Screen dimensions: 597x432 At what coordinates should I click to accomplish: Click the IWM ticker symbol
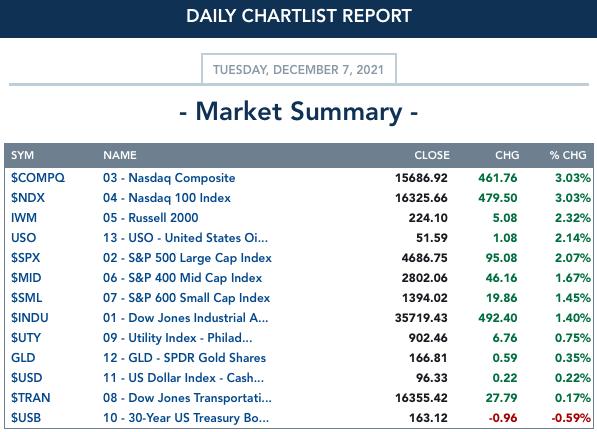[x=24, y=218]
